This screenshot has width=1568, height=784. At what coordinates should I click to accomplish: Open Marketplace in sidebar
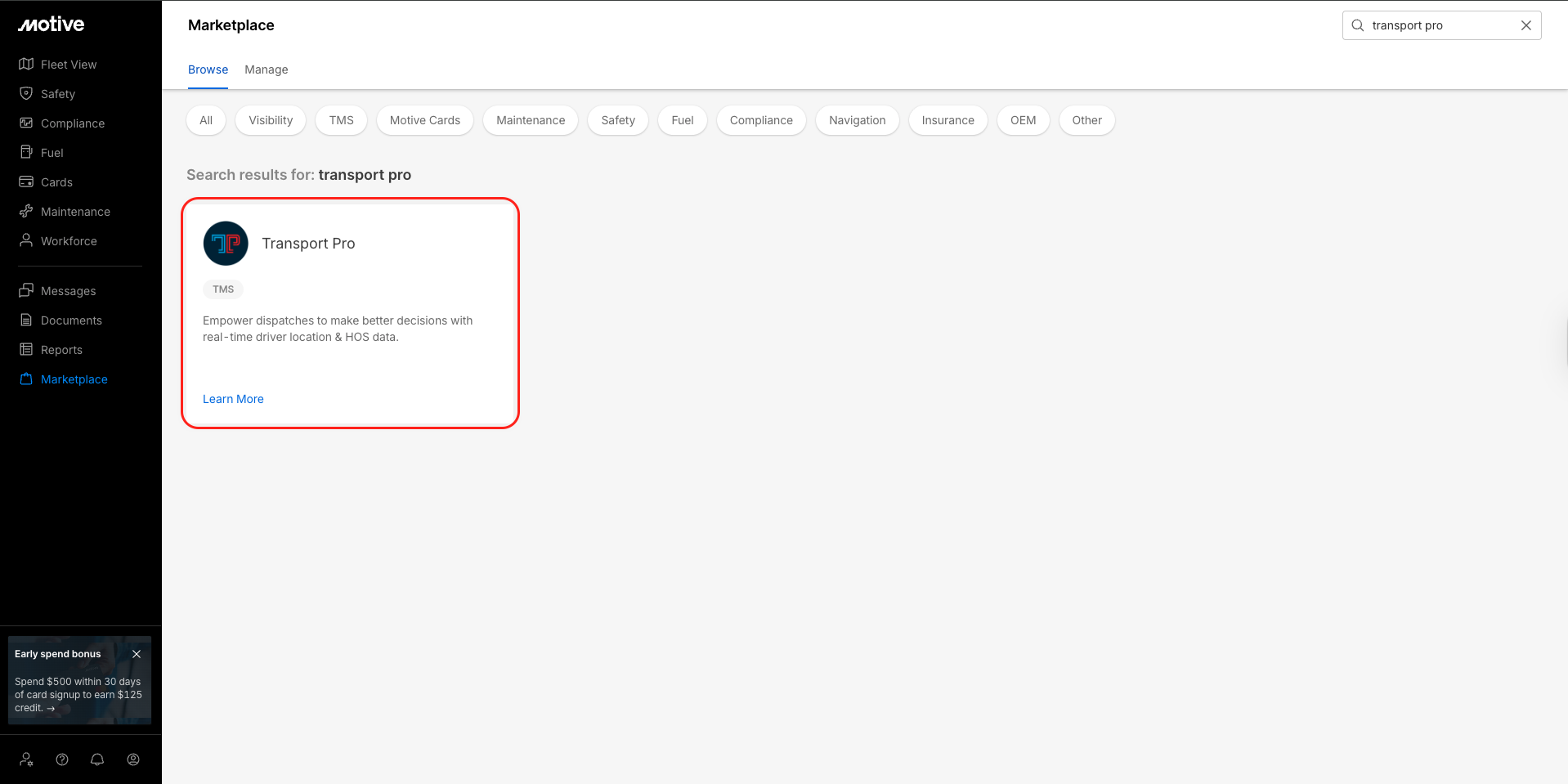coord(74,379)
